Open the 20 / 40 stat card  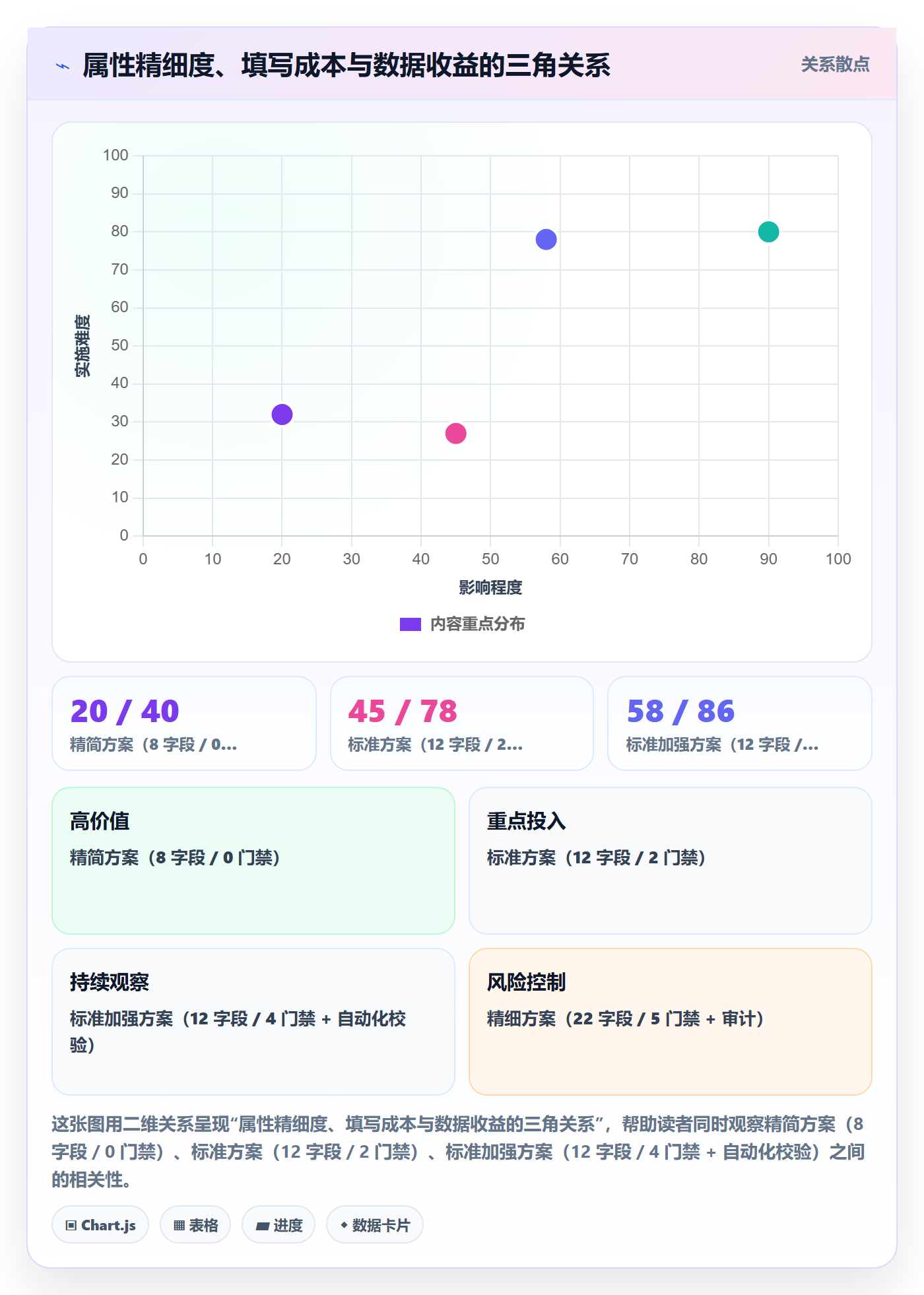click(184, 723)
